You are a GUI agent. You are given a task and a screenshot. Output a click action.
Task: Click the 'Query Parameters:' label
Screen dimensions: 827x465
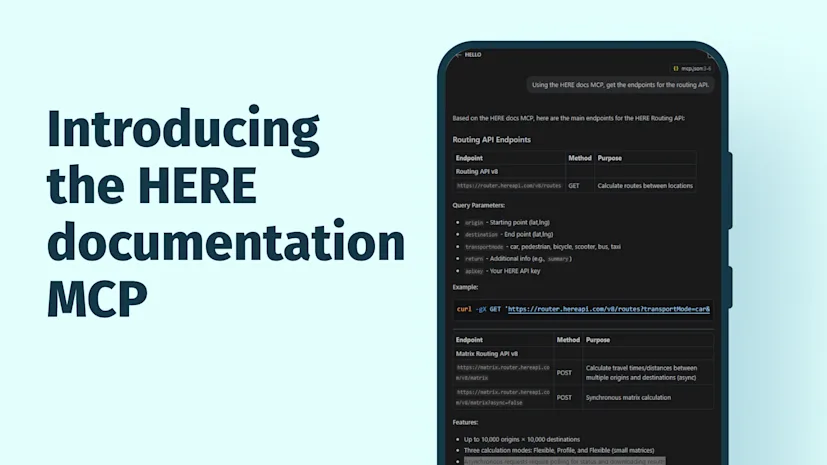478,205
